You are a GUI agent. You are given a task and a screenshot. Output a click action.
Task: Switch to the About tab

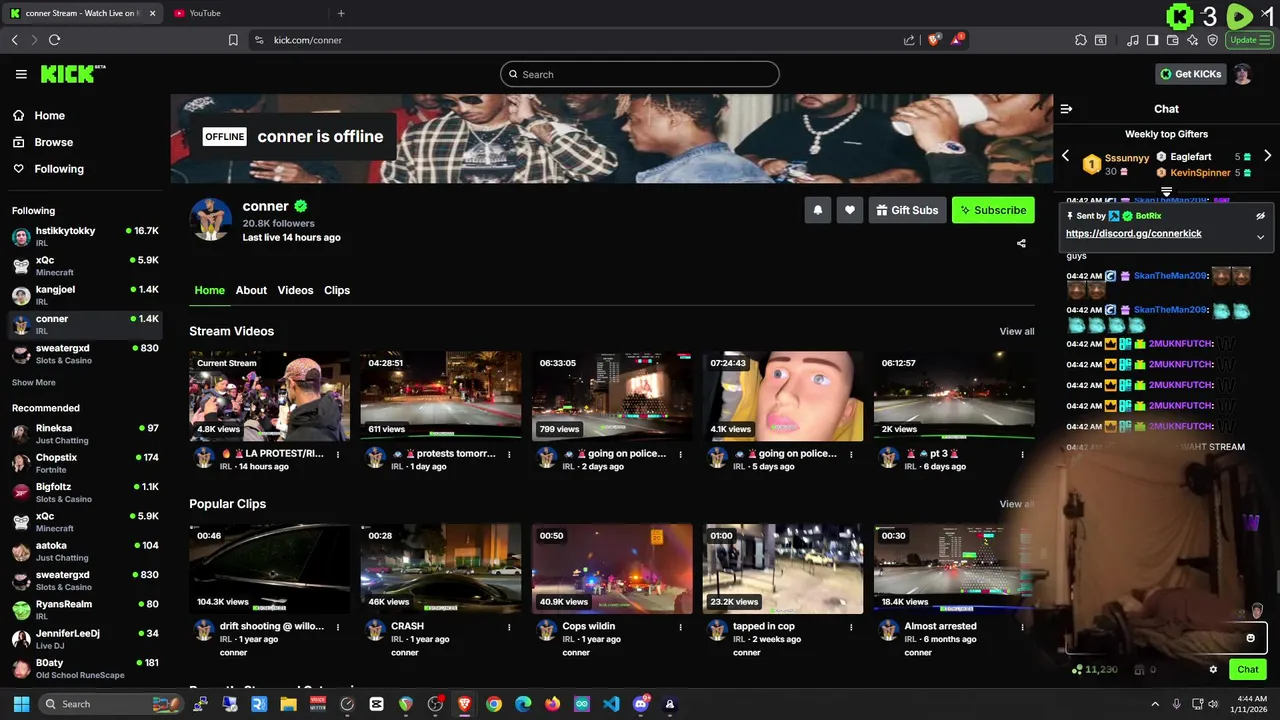tap(251, 290)
